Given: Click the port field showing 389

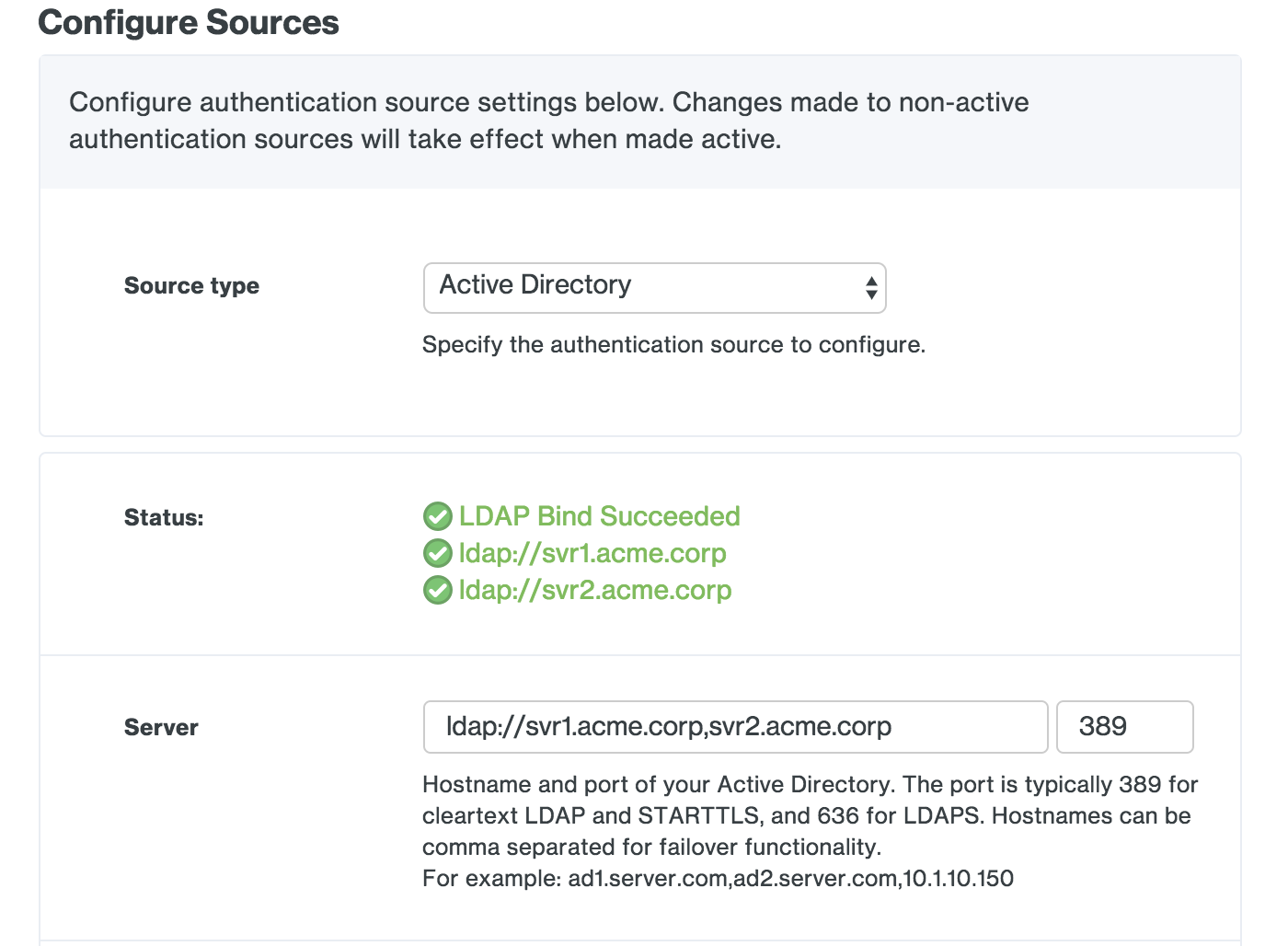Looking at the screenshot, I should [x=1123, y=727].
